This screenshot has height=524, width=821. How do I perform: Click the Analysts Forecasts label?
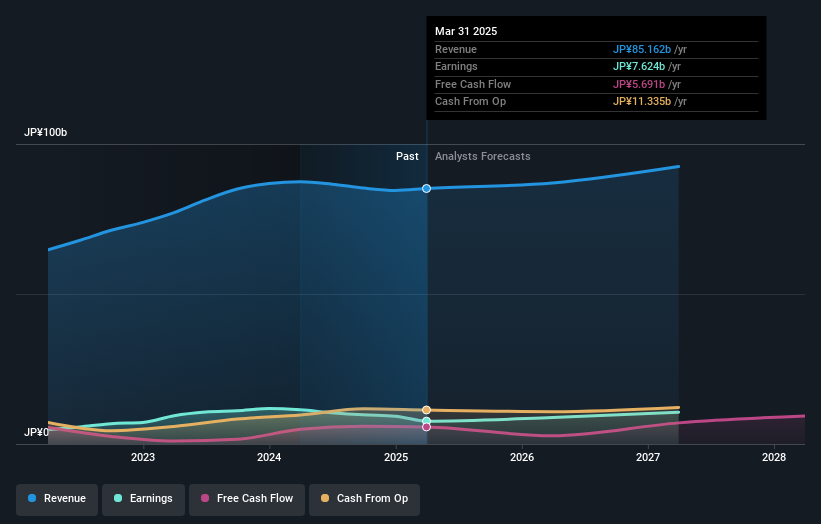pyautogui.click(x=483, y=157)
